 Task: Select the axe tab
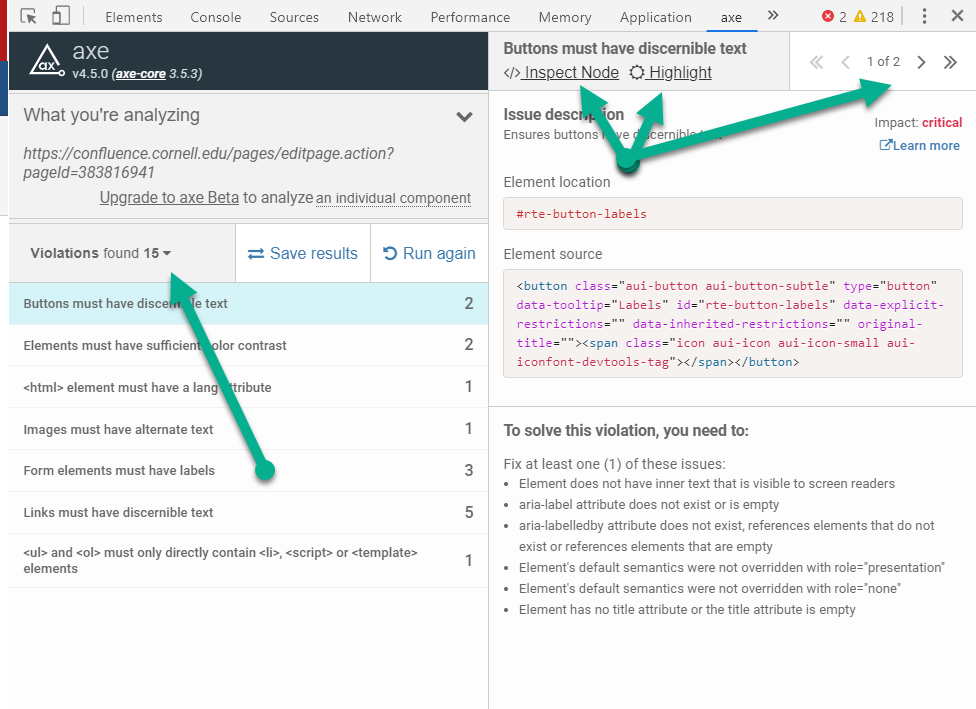731,17
